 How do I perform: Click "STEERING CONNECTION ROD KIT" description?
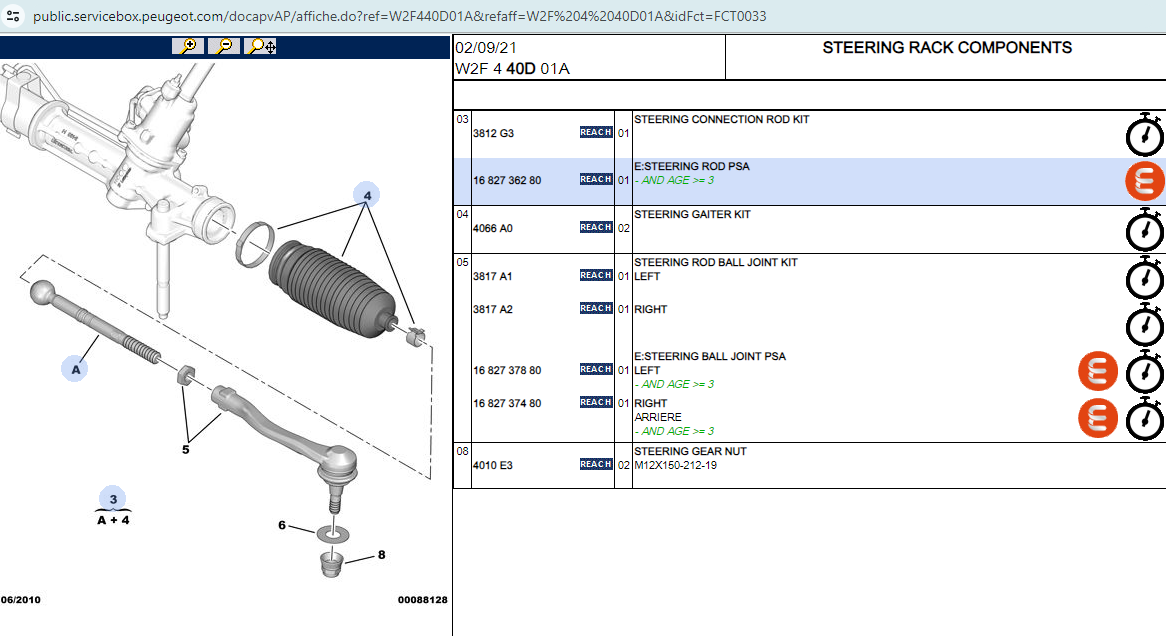(x=721, y=119)
